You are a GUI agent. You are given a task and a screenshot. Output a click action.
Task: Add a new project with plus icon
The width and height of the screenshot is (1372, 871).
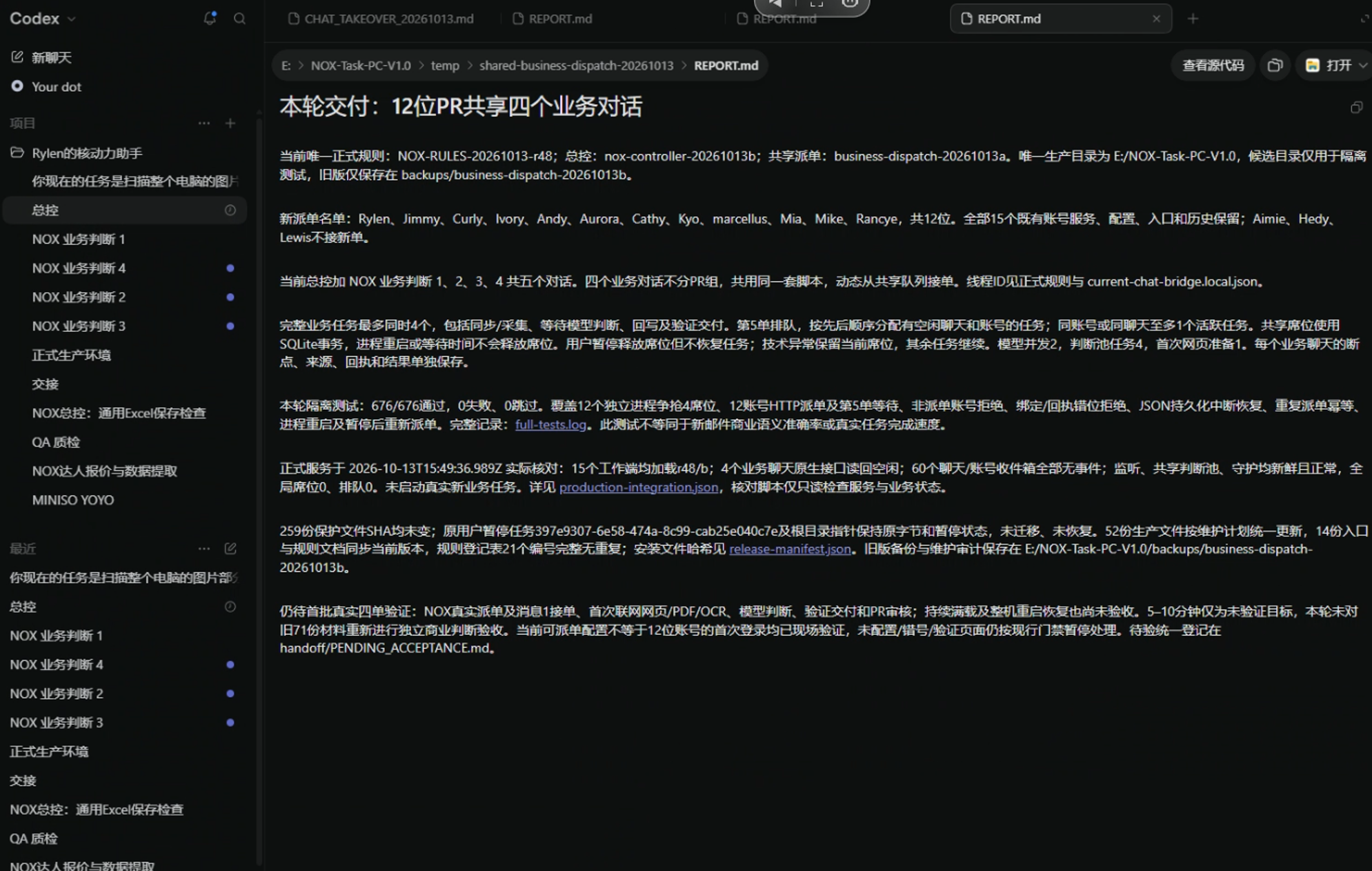230,124
